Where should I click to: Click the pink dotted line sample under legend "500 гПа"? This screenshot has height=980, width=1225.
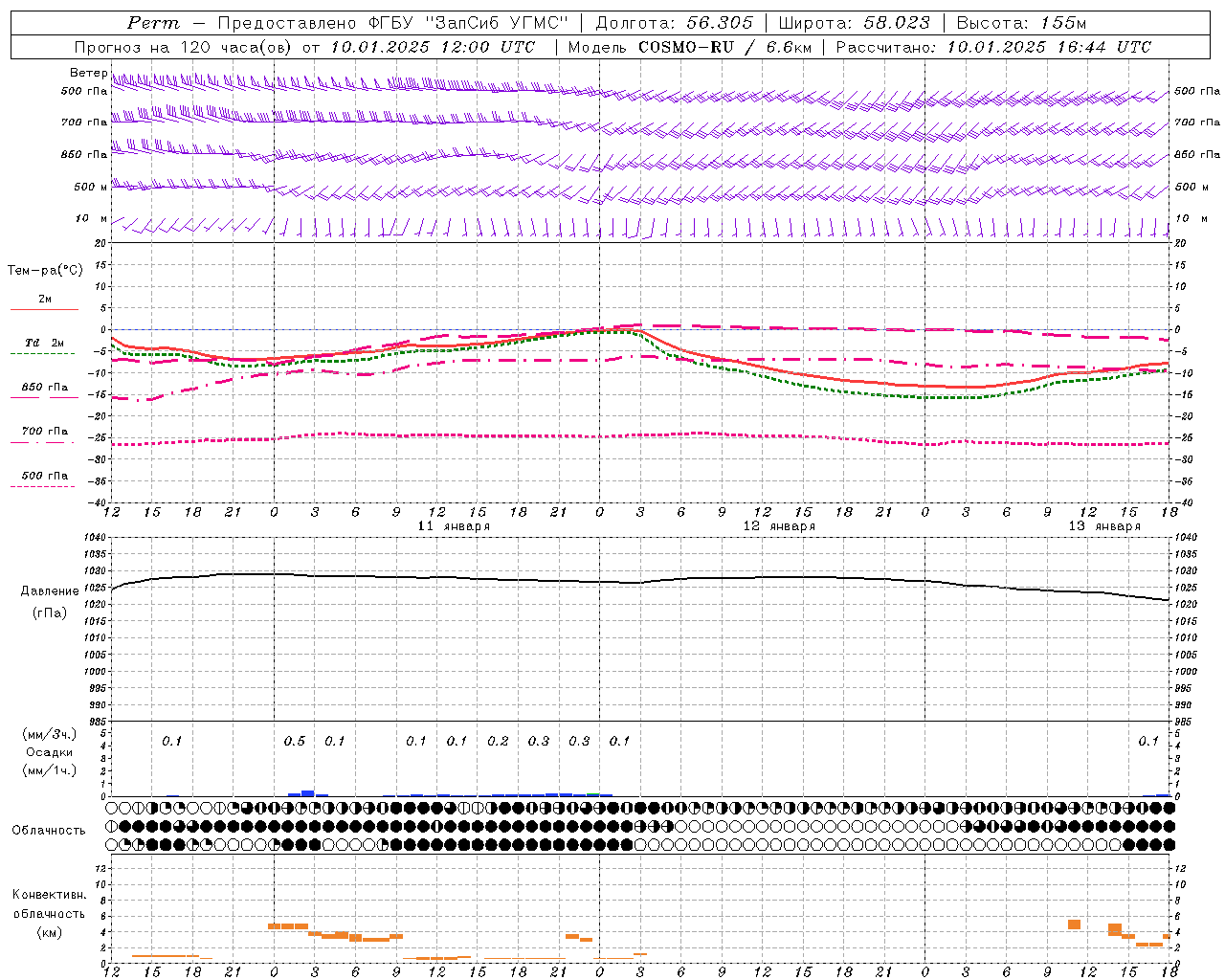tap(43, 486)
